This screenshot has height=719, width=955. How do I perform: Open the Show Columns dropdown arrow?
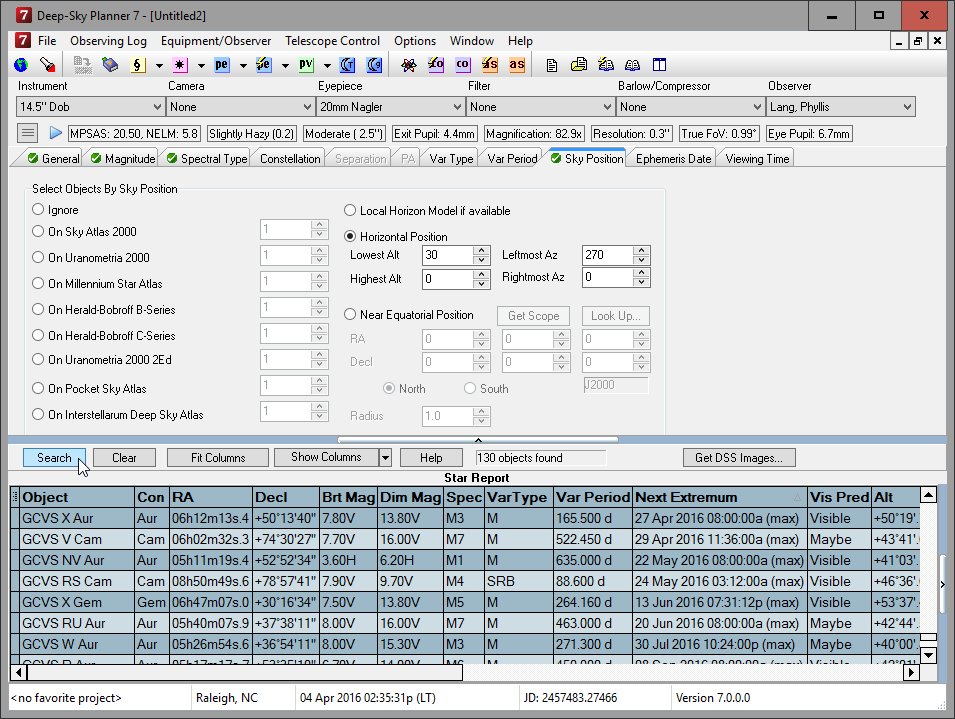385,458
